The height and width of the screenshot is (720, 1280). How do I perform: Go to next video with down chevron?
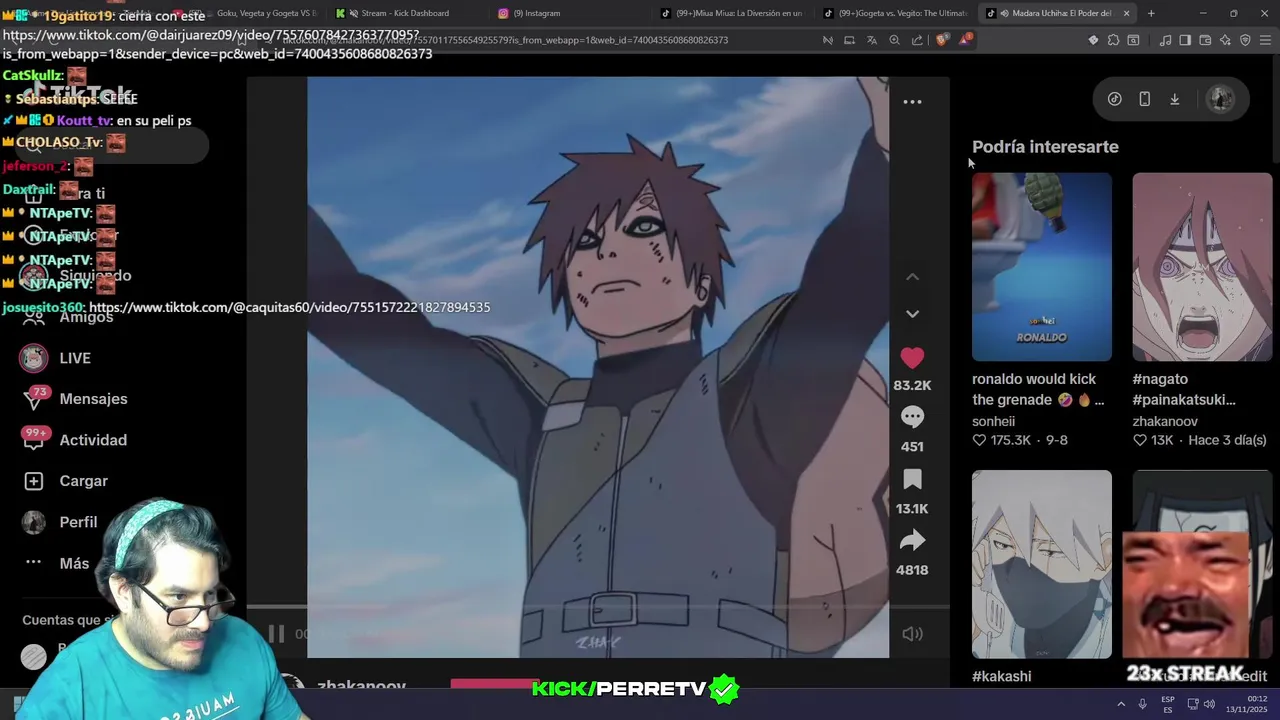(912, 314)
